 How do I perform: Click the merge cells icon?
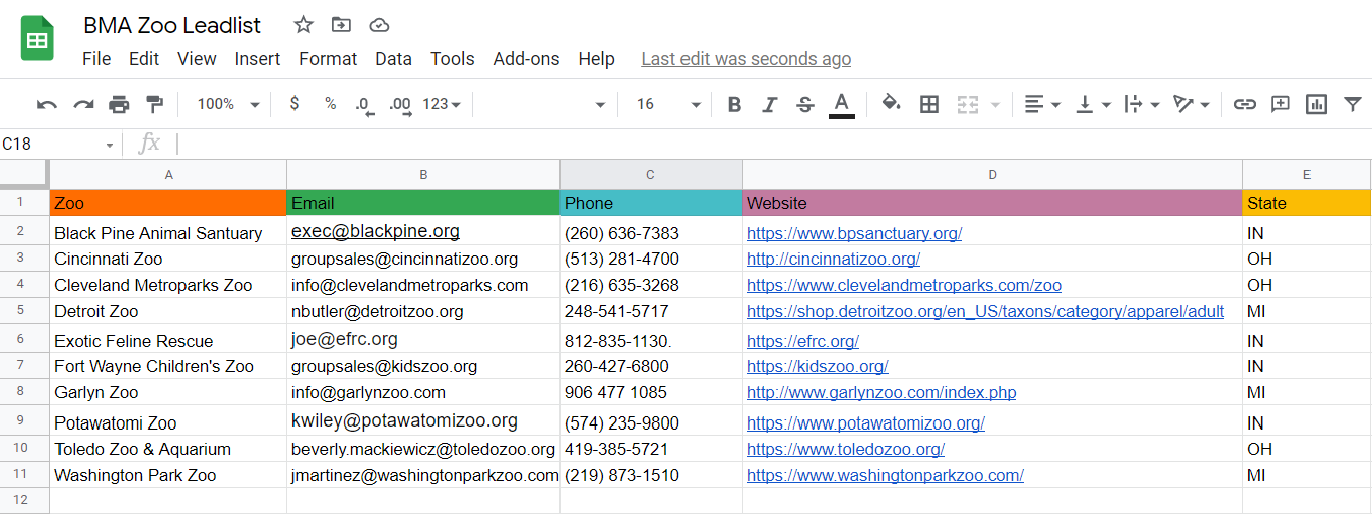click(967, 104)
